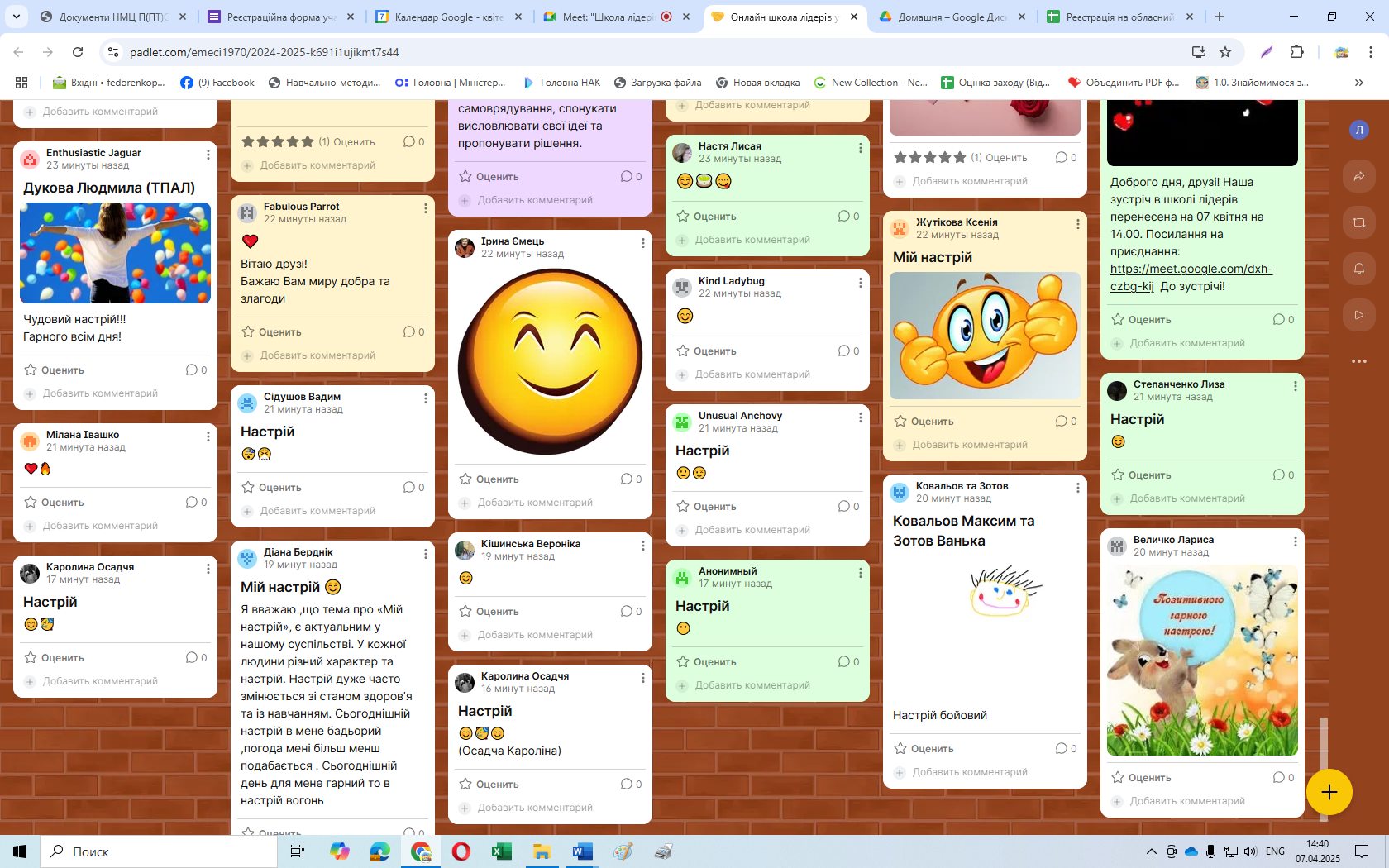Open the meet.google.com meeting link

pyautogui.click(x=1191, y=269)
